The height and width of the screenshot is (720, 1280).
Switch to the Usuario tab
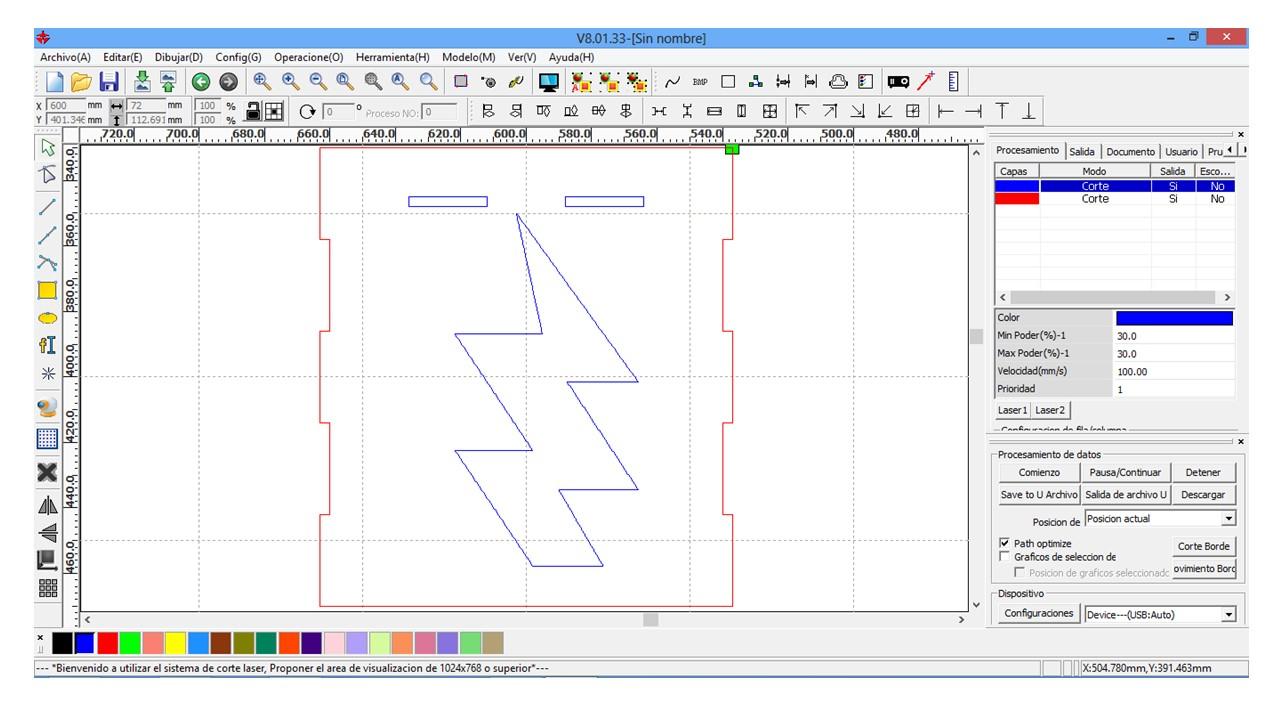coord(1182,151)
